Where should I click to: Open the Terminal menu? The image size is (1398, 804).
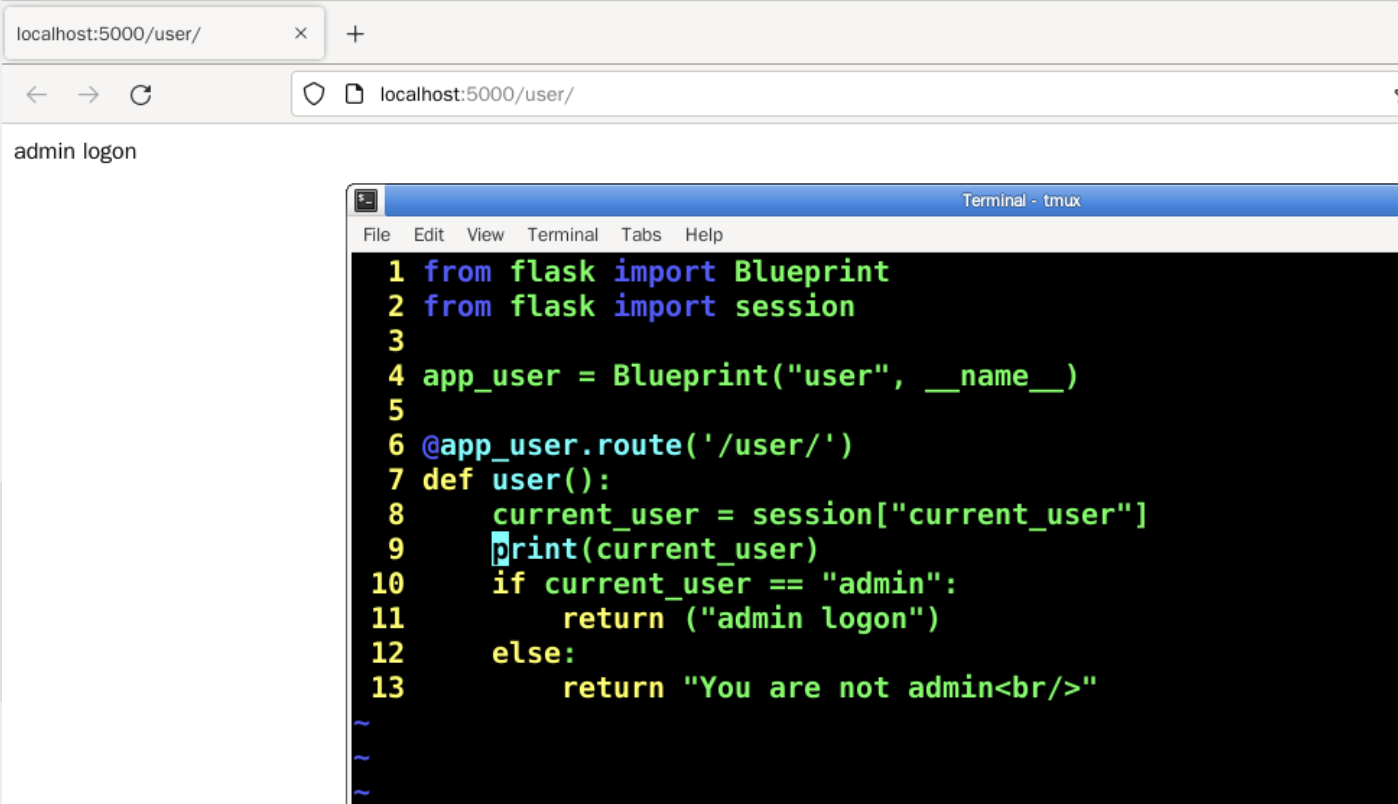coord(563,234)
